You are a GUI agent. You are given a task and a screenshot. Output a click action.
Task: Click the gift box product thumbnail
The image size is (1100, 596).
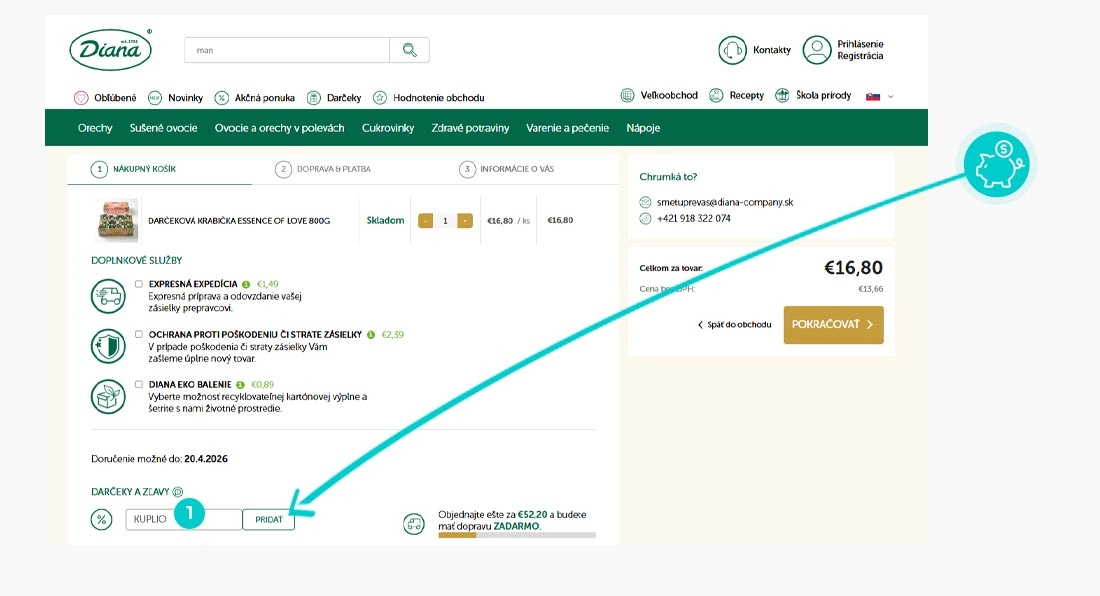point(117,219)
